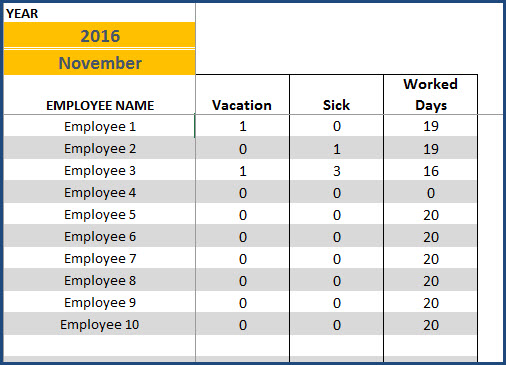
Task: Click the EMPLOYEE NAME column header
Action: click(x=100, y=95)
